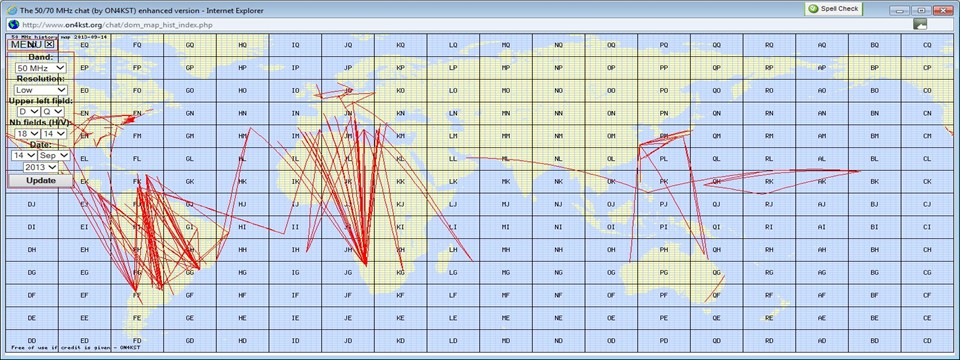Open the month dropdown showing Sep
Screen dimensions: 960x360
coord(54,156)
